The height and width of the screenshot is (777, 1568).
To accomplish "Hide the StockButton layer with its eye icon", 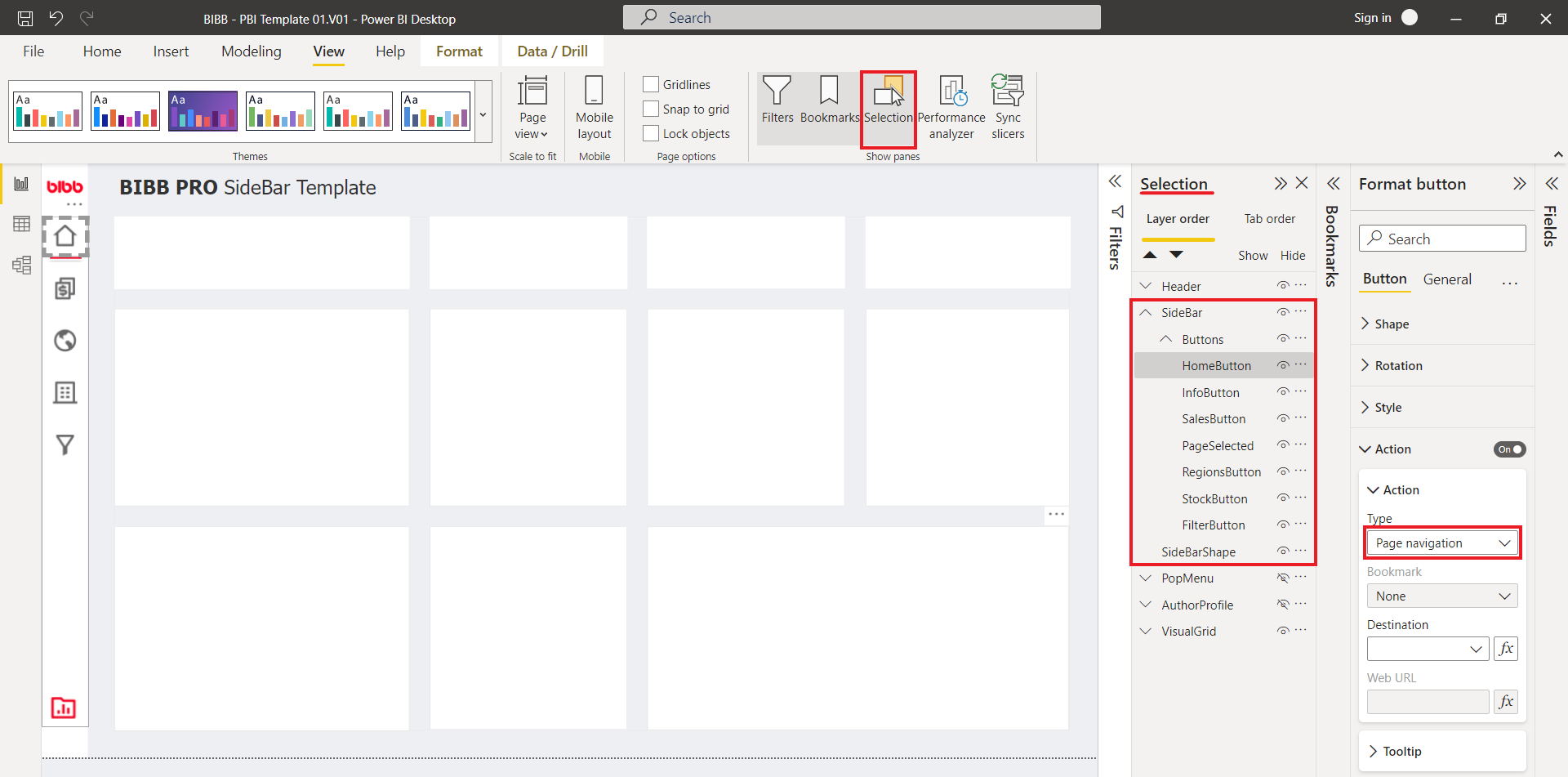I will tap(1282, 498).
